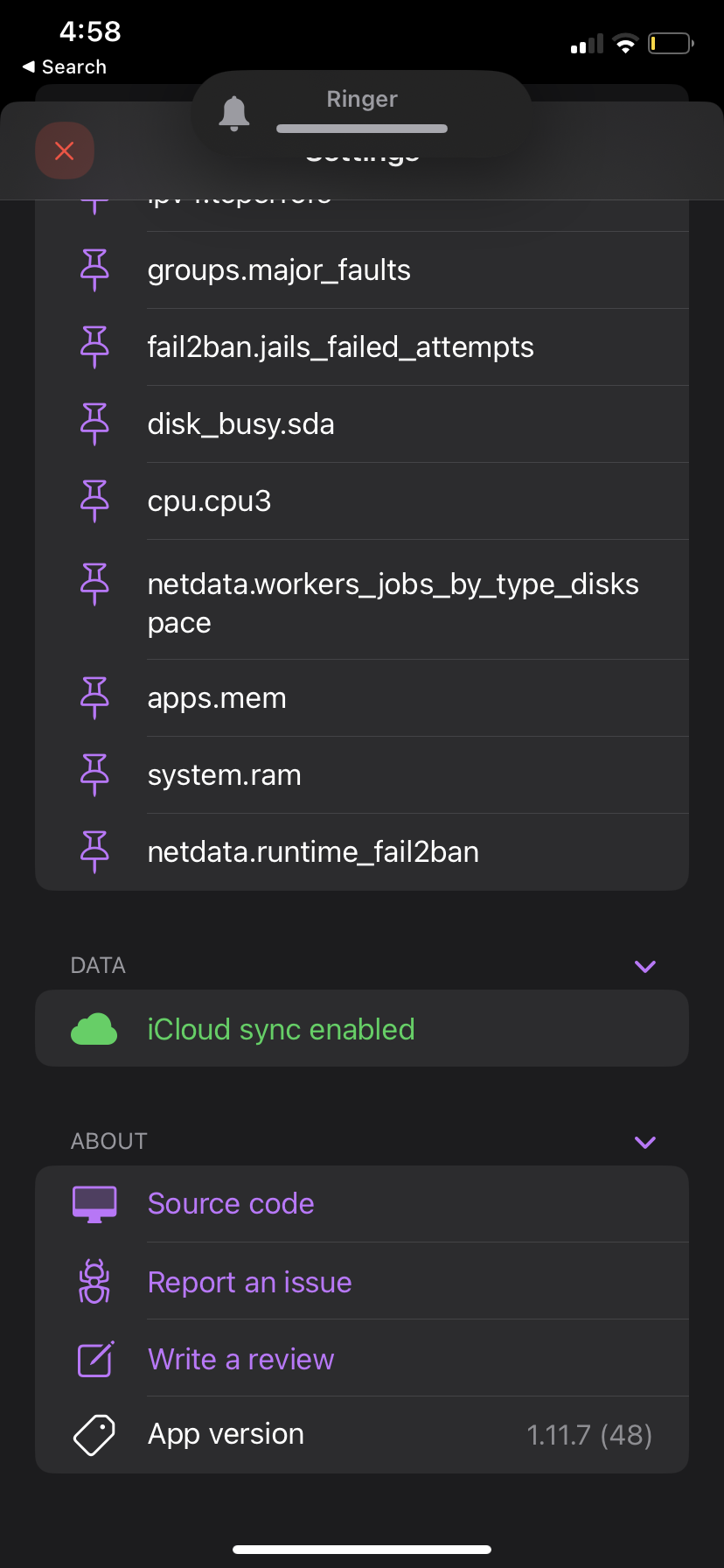The width and height of the screenshot is (724, 1568).
Task: Toggle the pin for apps.mem
Action: tap(94, 698)
